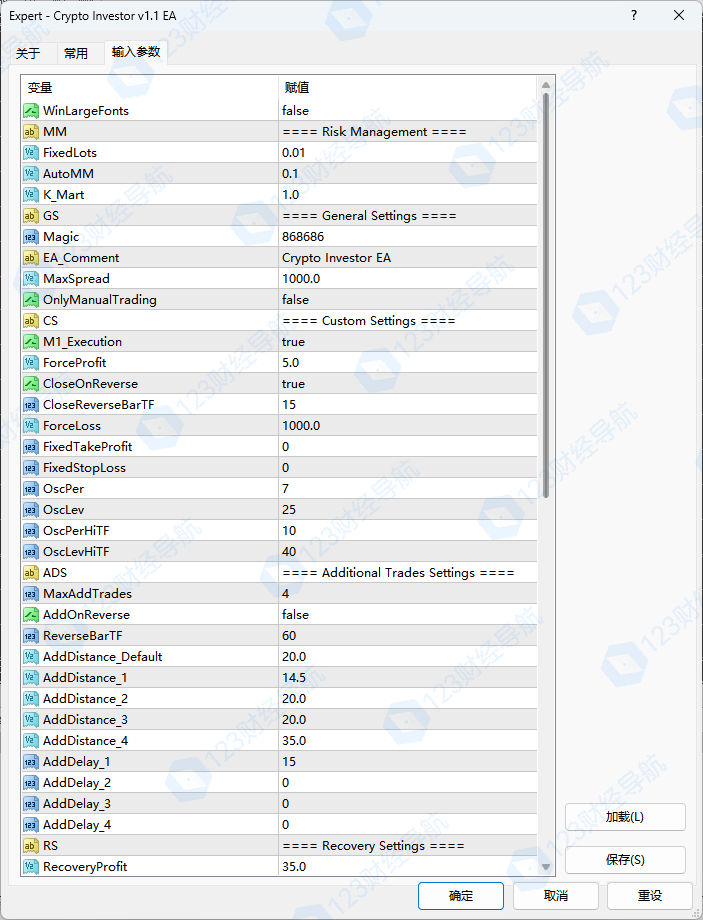Click the WinLargeFonts boolean type icon
This screenshot has width=703, height=920.
pos(31,111)
